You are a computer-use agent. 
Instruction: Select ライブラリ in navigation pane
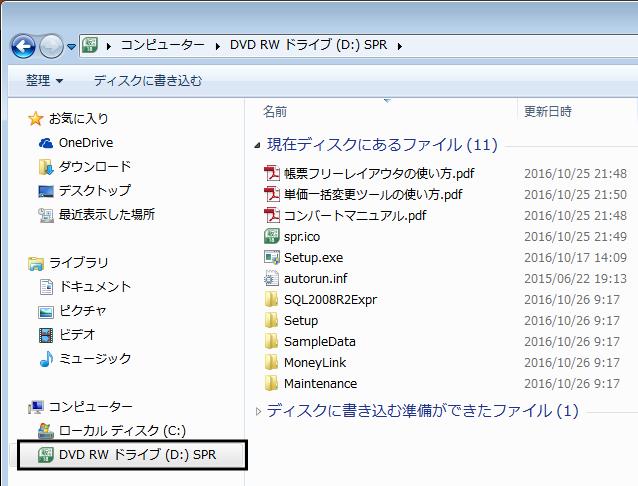[79, 263]
